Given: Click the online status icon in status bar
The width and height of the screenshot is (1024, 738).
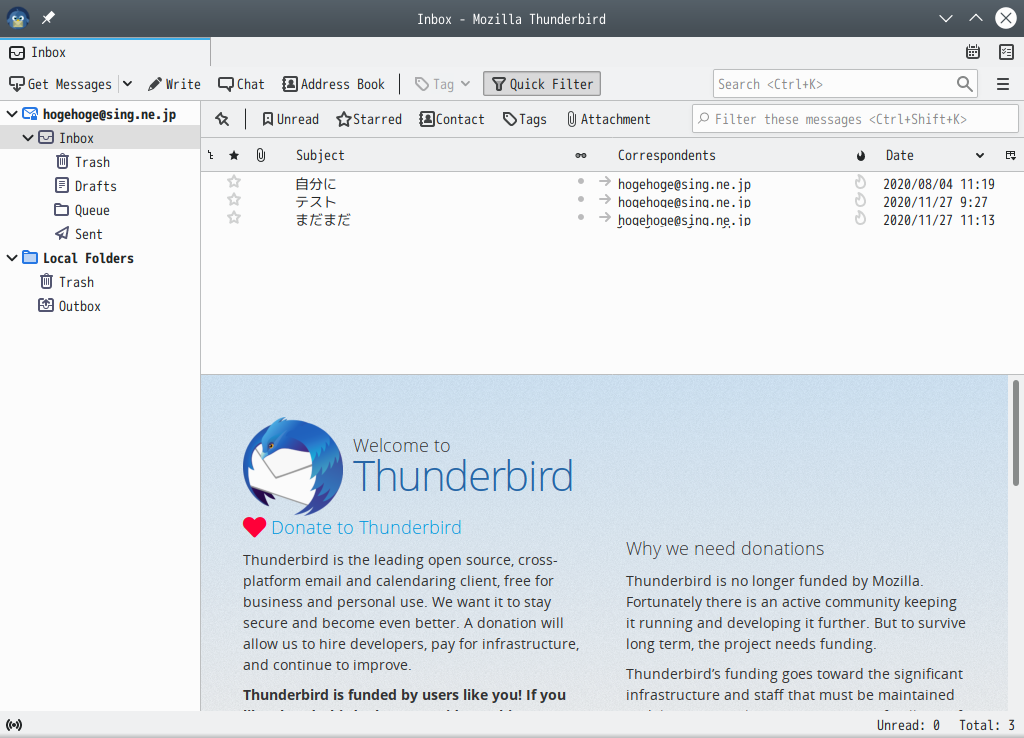Looking at the screenshot, I should click(14, 725).
